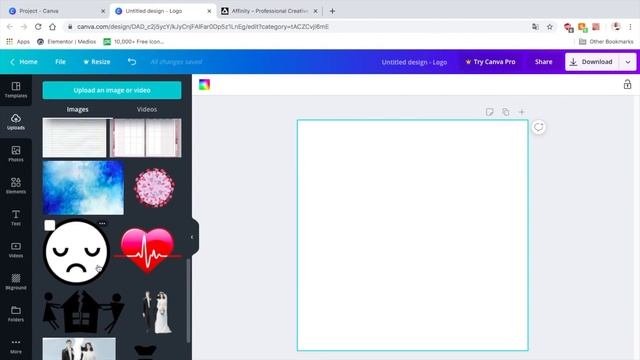Open the Other Bookmarks folder
This screenshot has height=360, width=640.
(606, 42)
